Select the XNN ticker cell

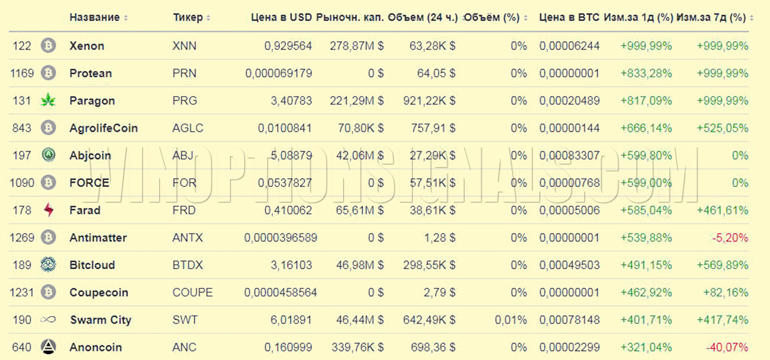[x=185, y=46]
